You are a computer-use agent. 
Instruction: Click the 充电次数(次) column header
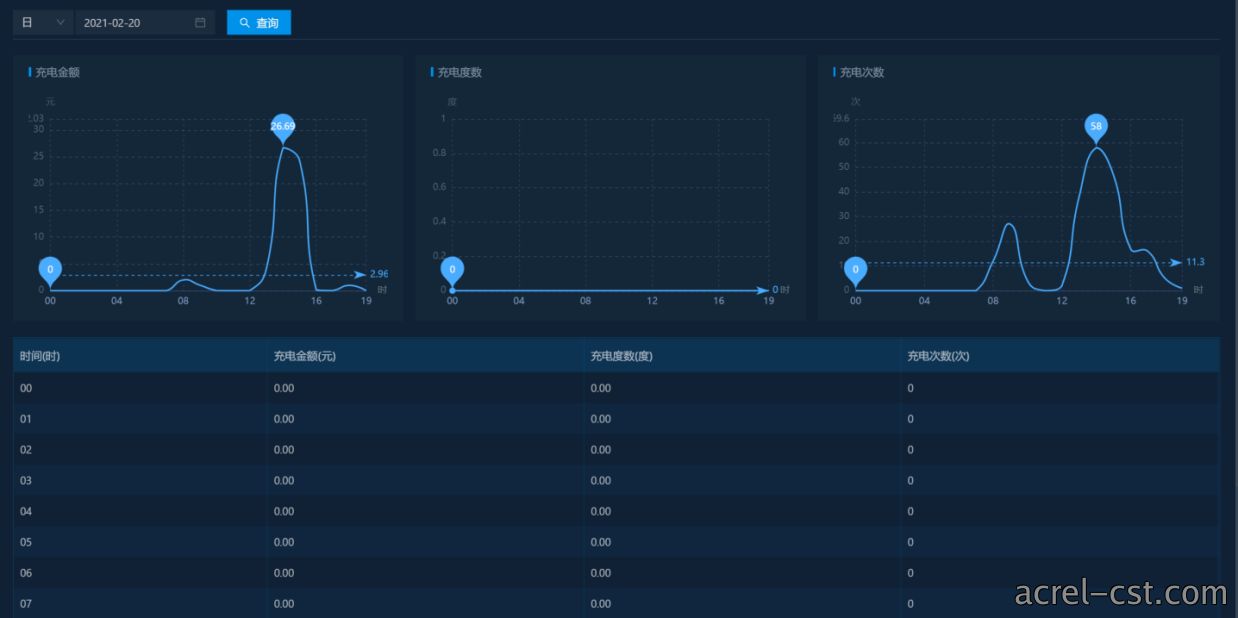[938, 356]
